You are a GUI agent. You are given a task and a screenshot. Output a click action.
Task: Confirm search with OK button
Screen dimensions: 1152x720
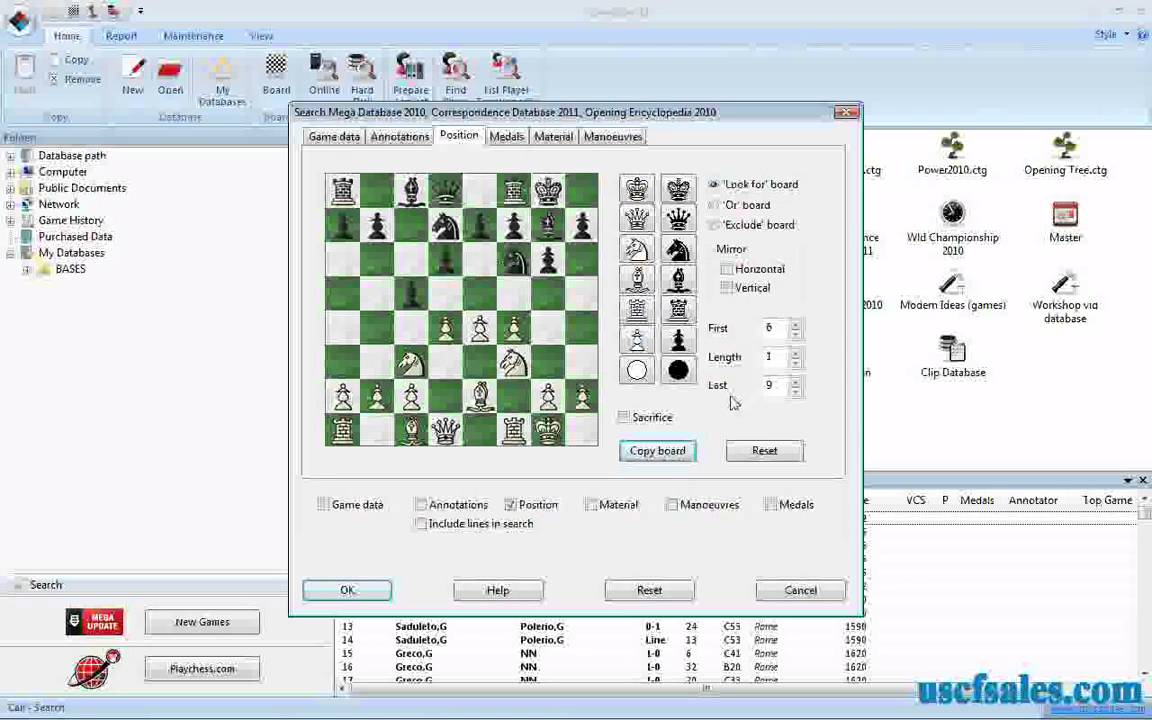point(348,590)
